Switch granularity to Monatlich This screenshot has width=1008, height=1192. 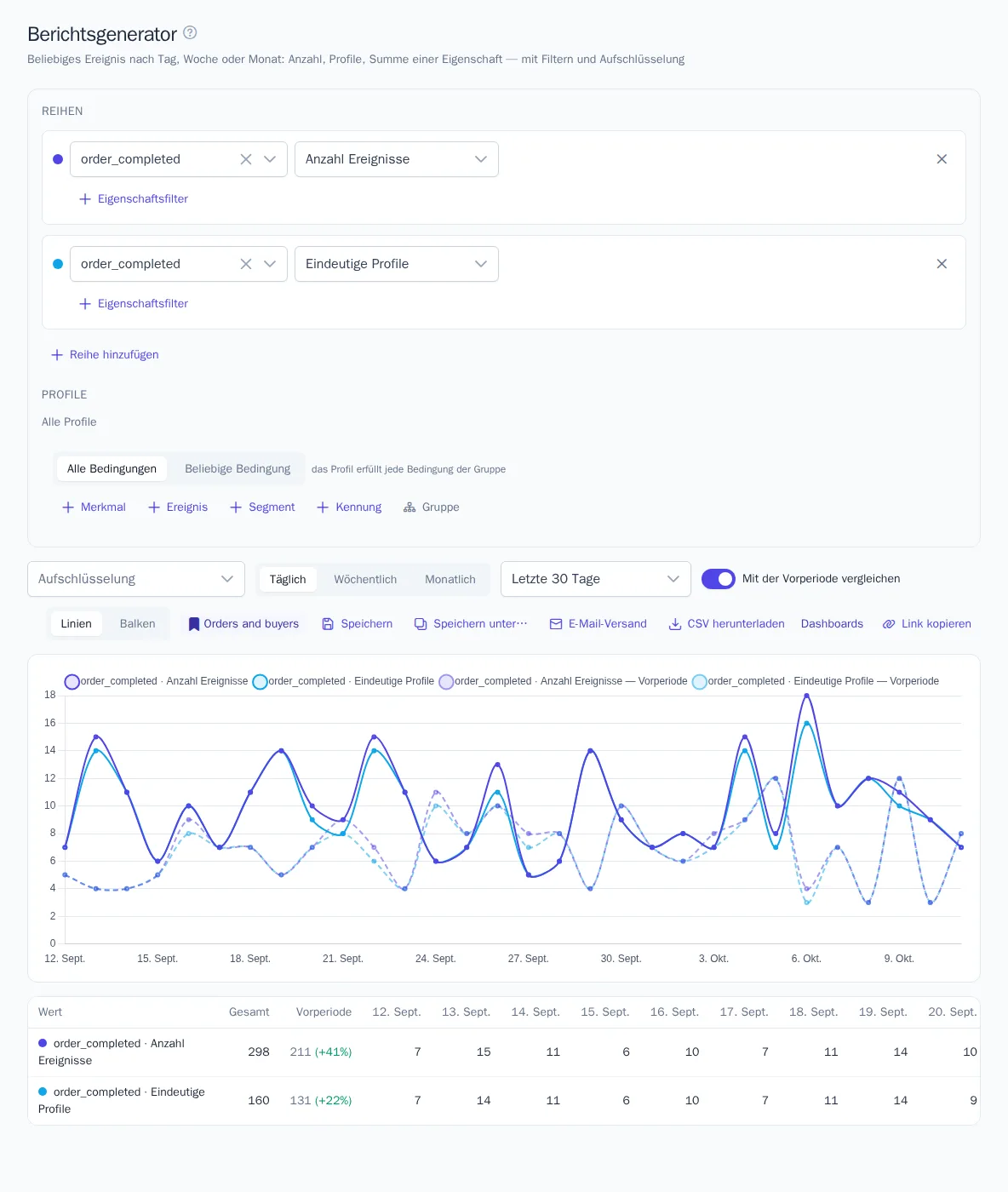tap(450, 580)
